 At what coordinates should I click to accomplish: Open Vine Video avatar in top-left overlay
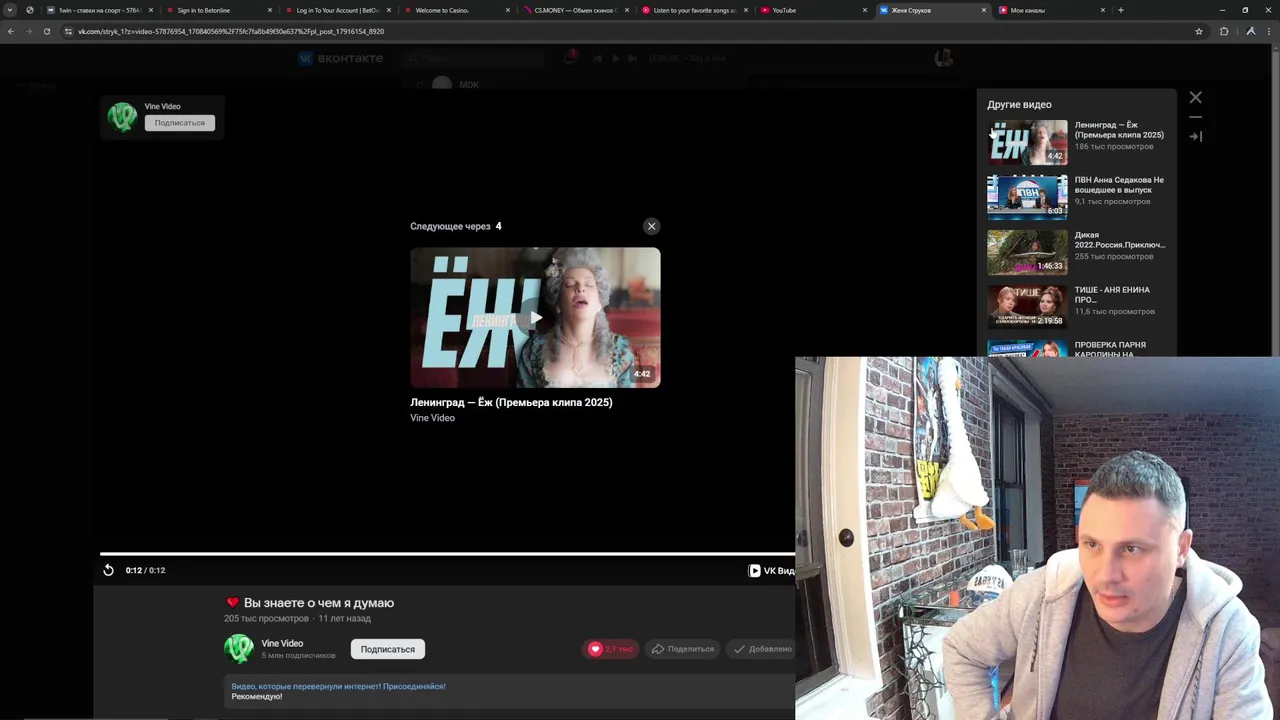(122, 117)
